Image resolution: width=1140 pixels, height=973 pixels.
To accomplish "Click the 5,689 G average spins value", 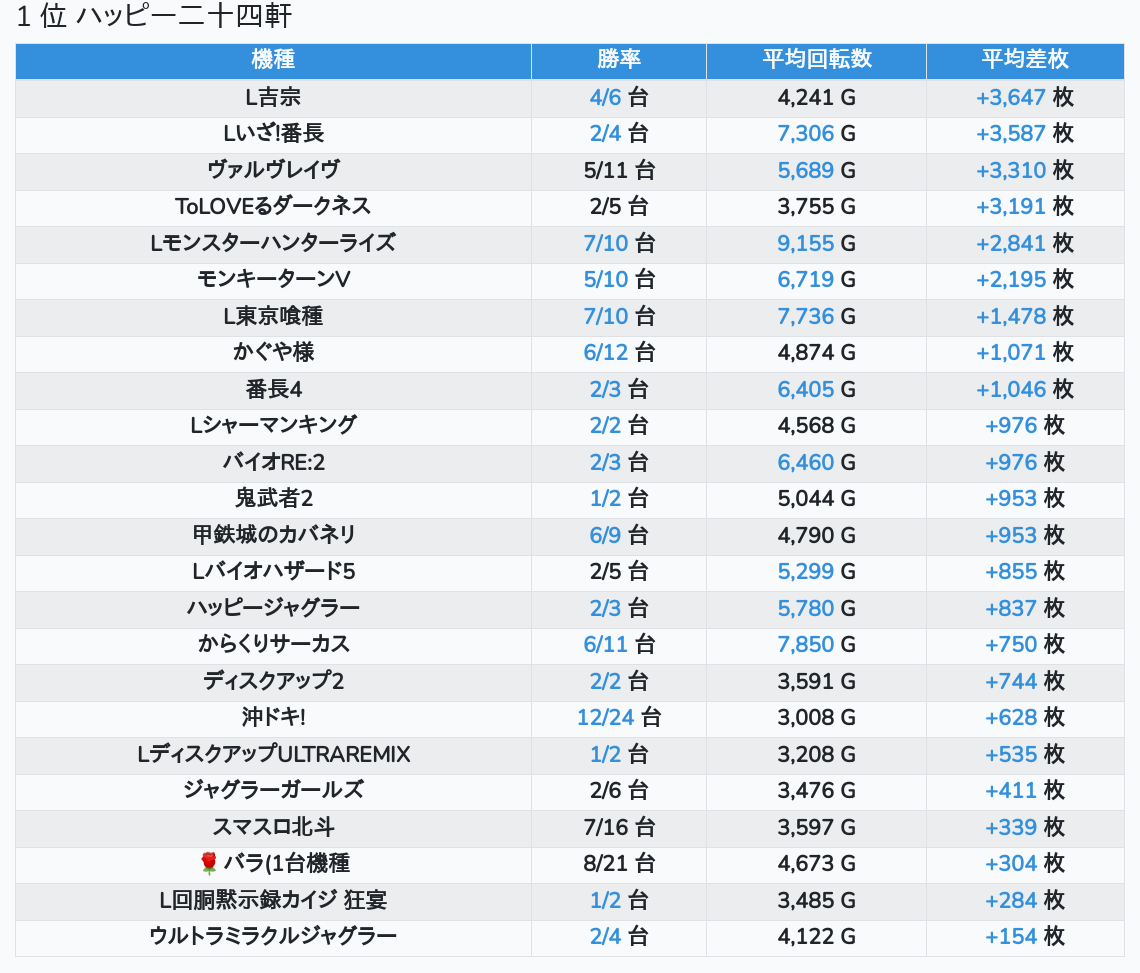I will (816, 170).
